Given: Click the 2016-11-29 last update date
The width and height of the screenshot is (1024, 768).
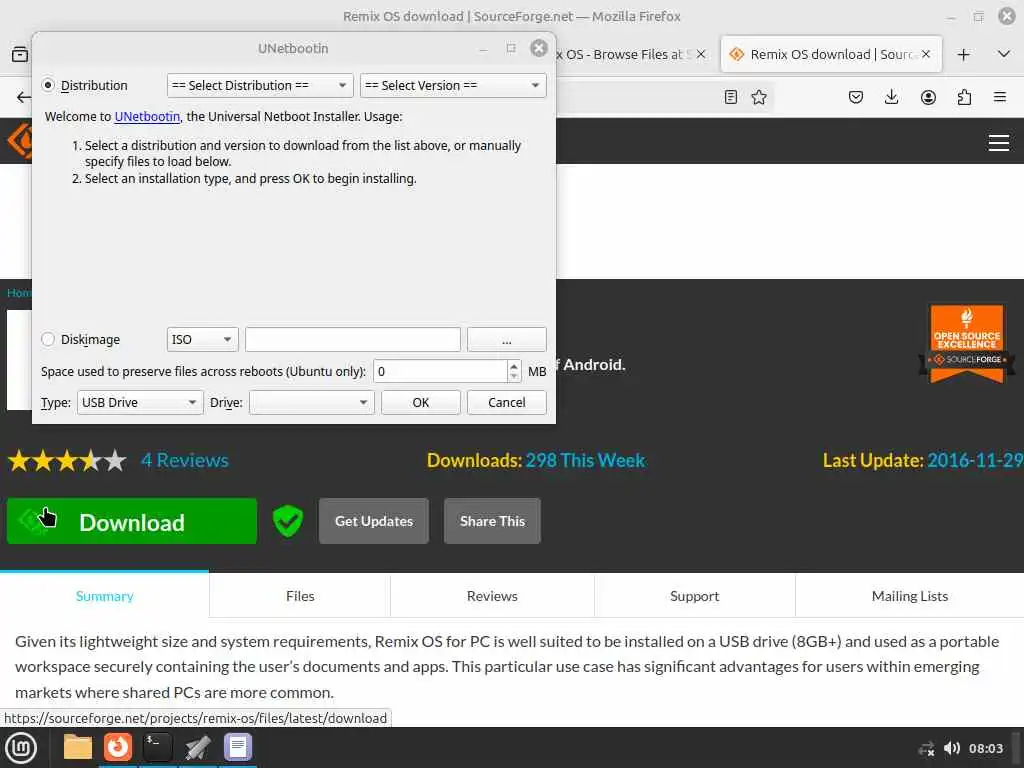Looking at the screenshot, I should [x=975, y=460].
